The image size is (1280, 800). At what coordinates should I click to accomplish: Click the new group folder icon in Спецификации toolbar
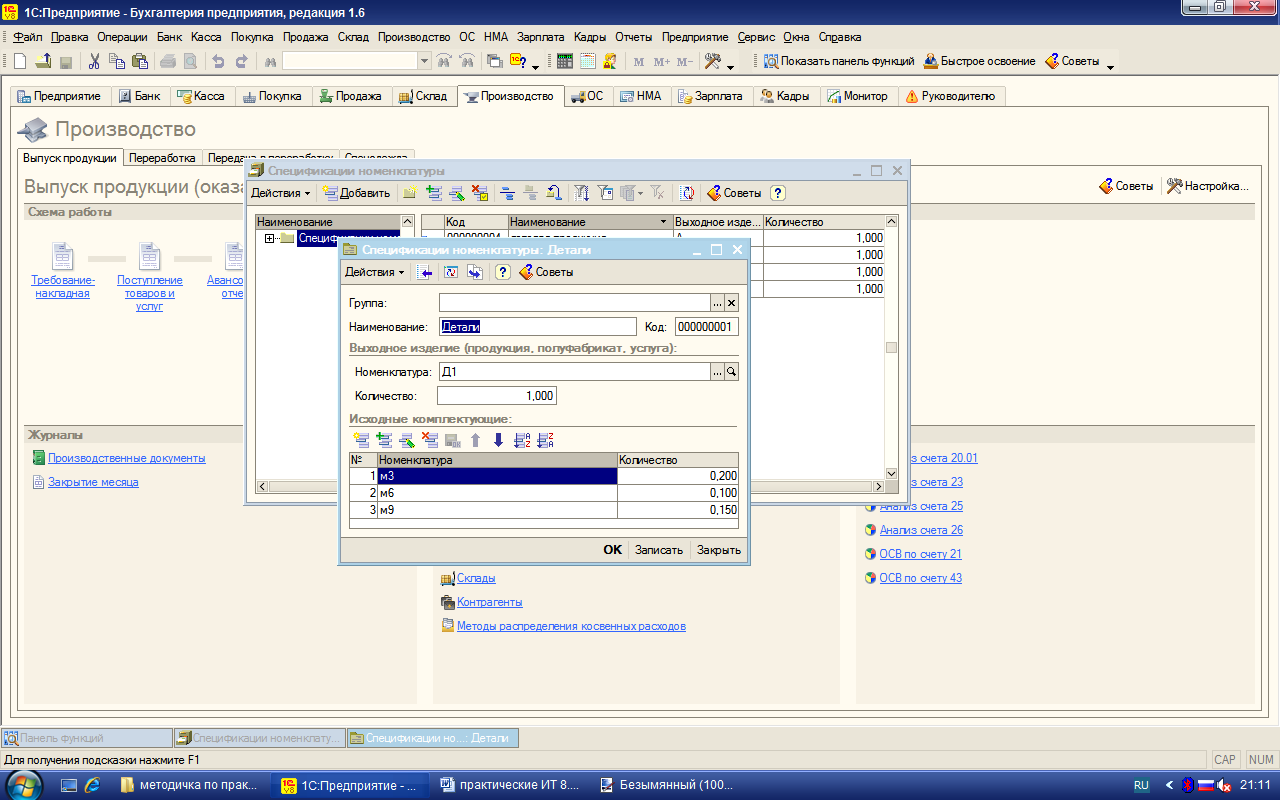point(408,193)
